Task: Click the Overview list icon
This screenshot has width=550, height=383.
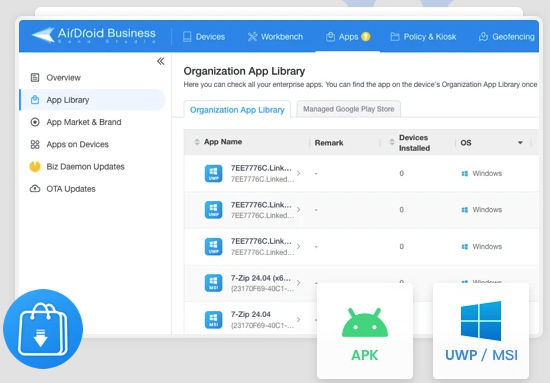Action: click(35, 78)
